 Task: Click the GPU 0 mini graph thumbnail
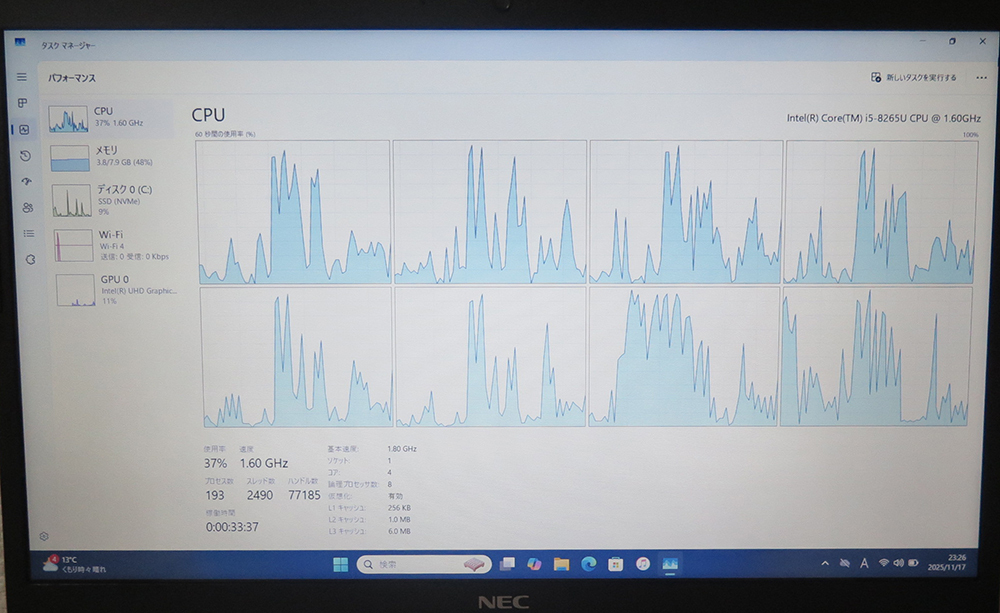[x=75, y=290]
